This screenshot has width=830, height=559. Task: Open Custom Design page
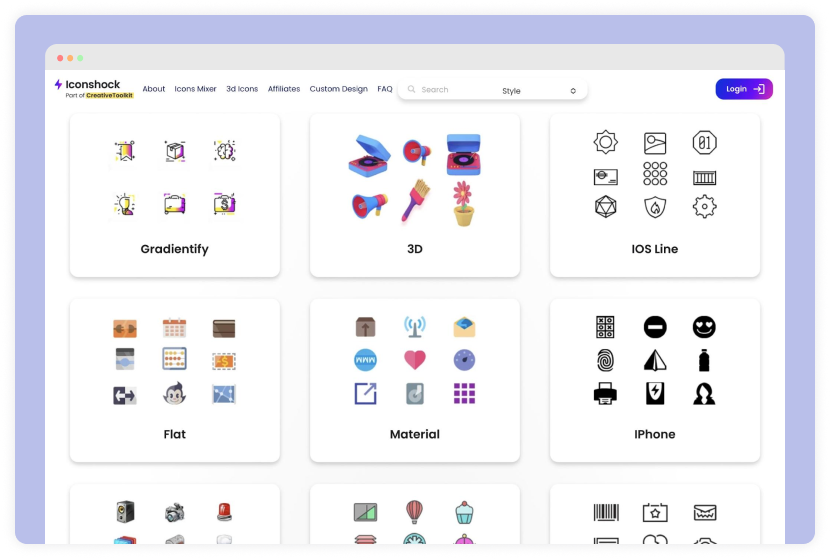(338, 89)
